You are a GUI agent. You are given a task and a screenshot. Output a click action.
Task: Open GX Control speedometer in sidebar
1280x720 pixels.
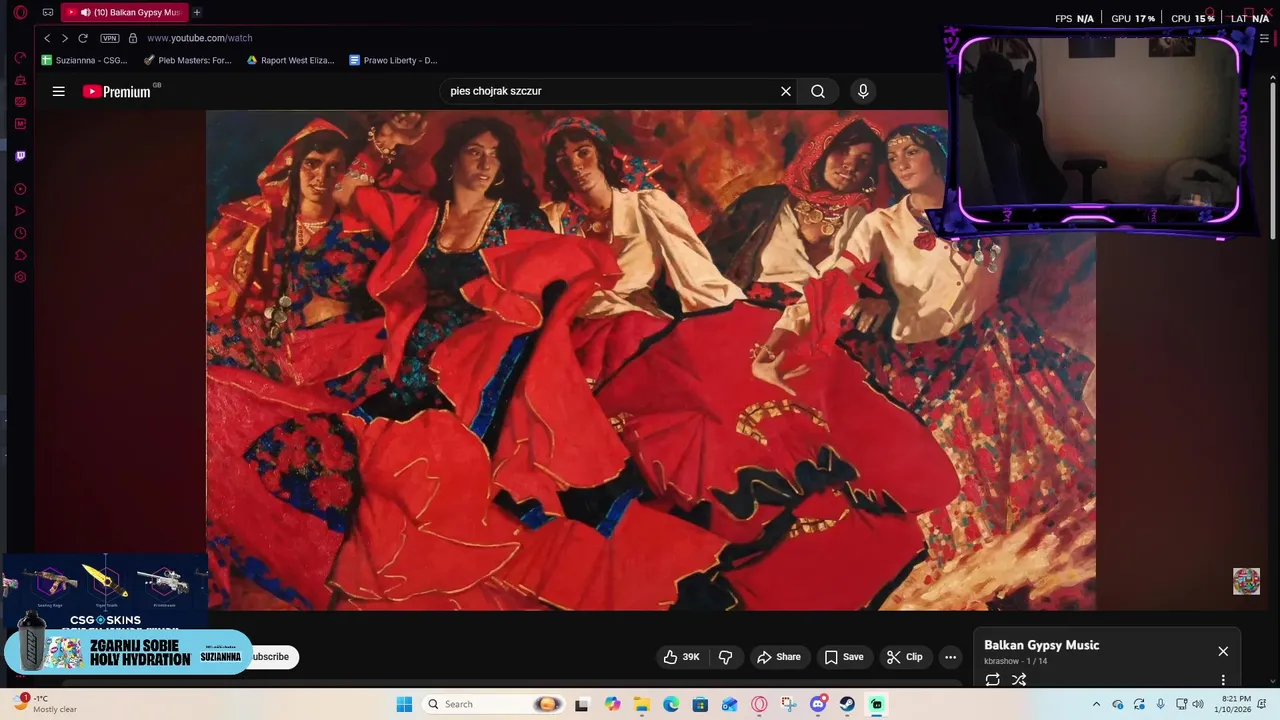click(x=20, y=58)
